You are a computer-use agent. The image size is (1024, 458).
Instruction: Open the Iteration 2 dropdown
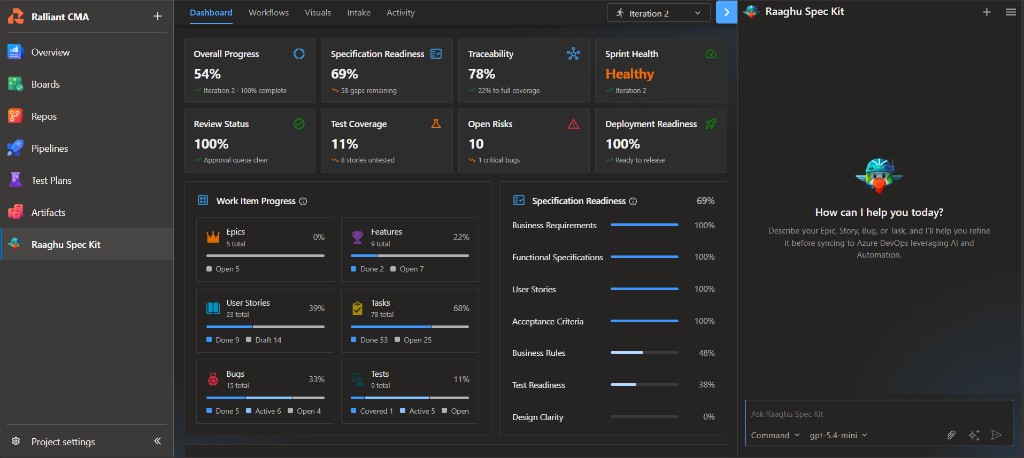(659, 13)
